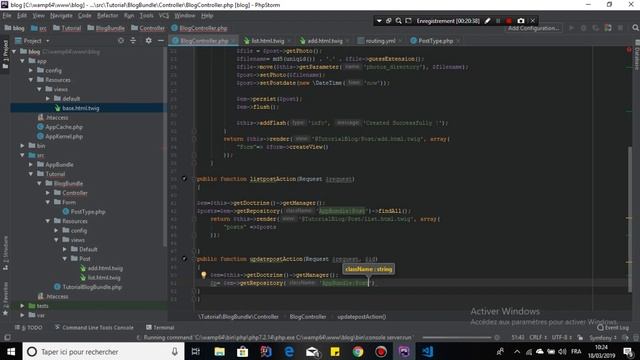This screenshot has height=360, width=640.
Task: Click the Search Everywhere magnifier icon
Action: 635,28
